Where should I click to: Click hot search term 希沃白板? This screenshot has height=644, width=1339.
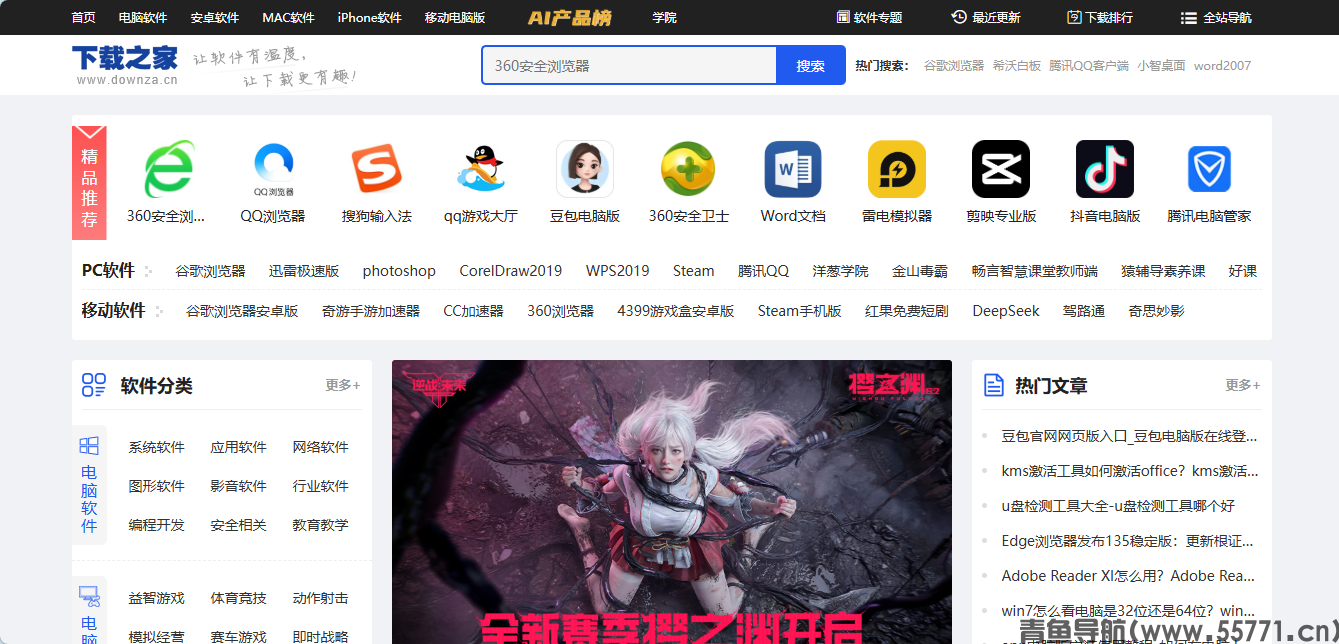click(x=1017, y=65)
